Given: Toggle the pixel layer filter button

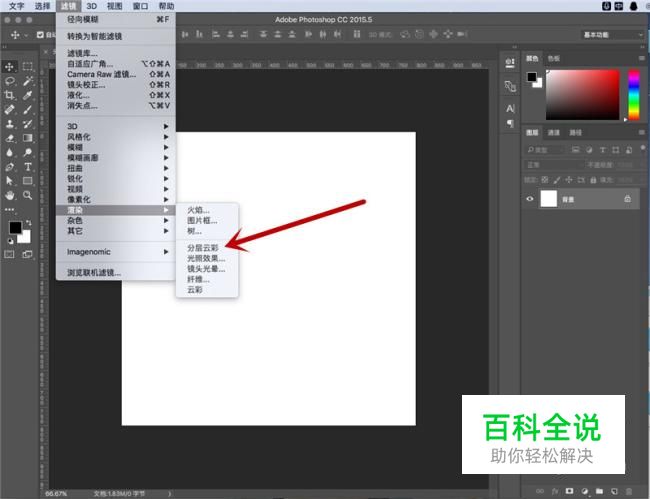Looking at the screenshot, I should pos(575,150).
